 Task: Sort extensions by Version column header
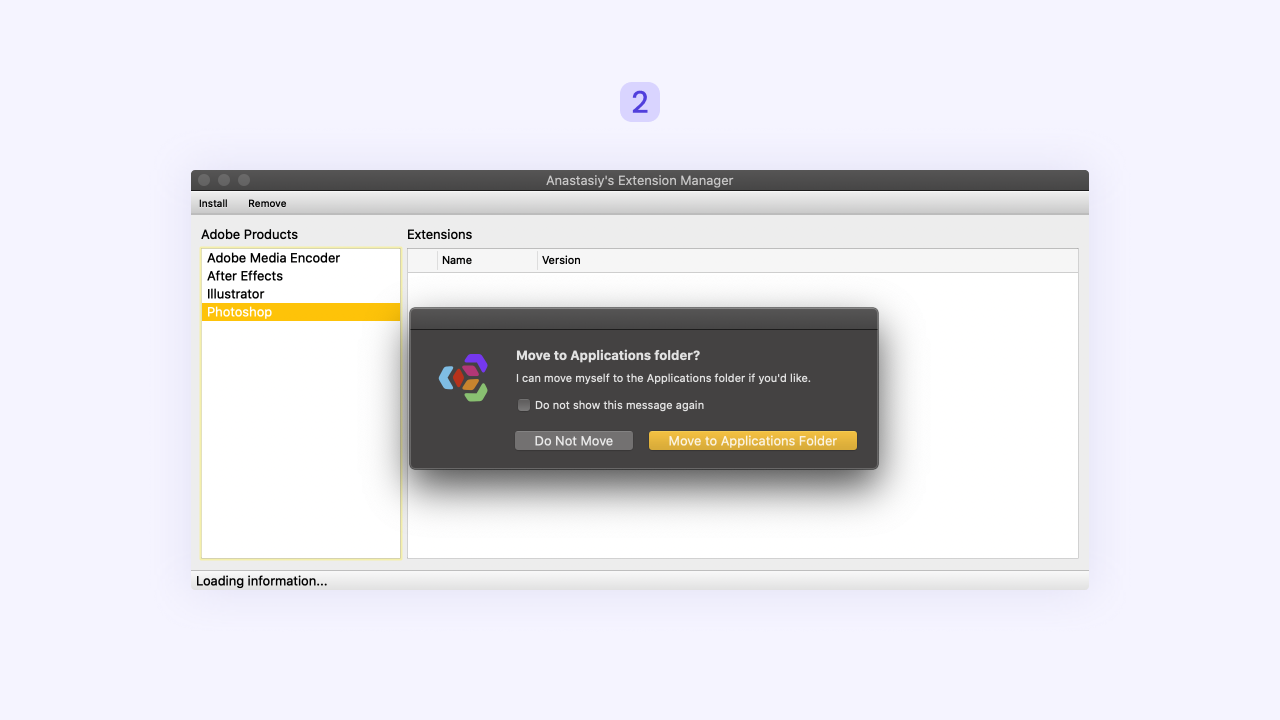click(807, 260)
